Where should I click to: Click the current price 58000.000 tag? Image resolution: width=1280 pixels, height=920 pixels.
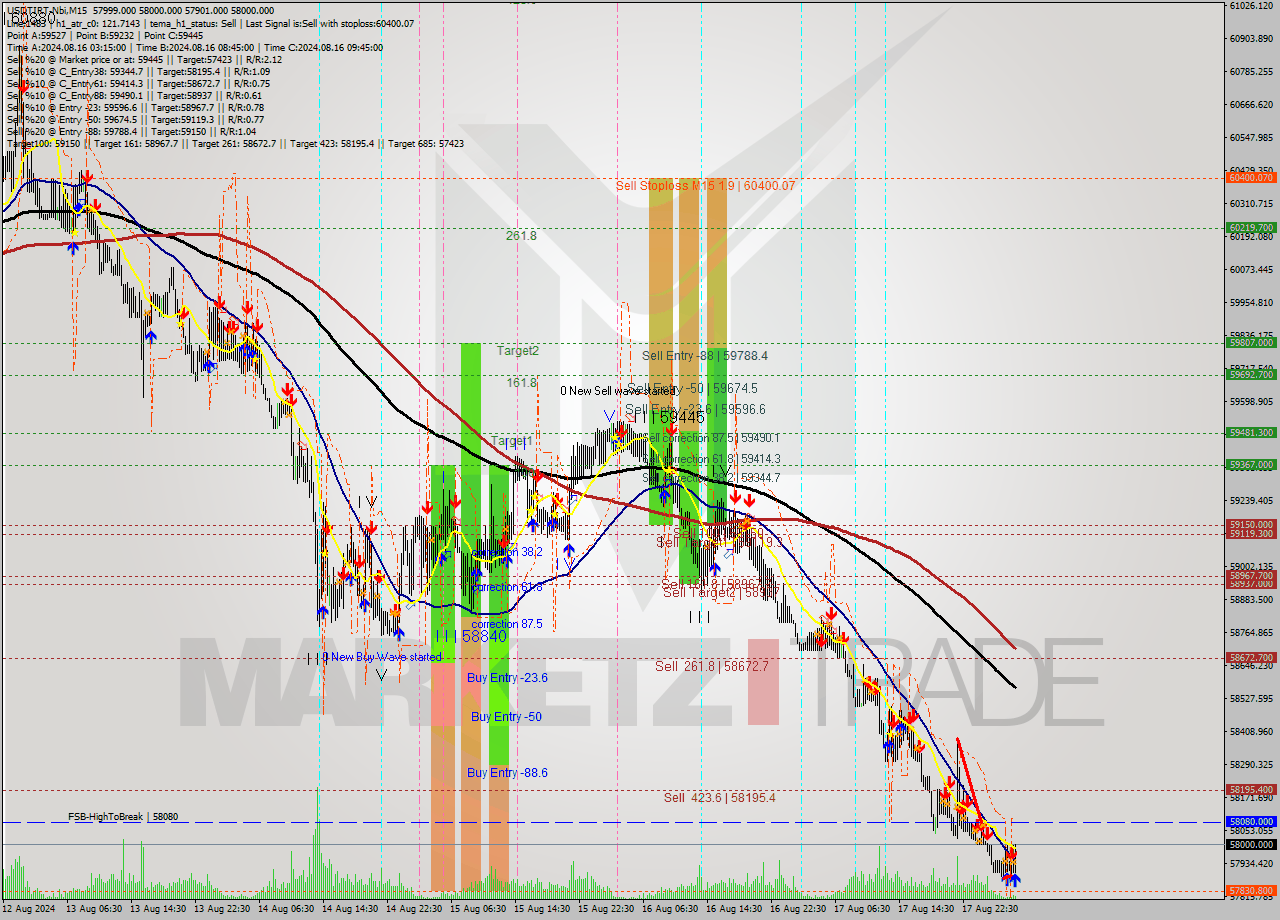point(1250,844)
